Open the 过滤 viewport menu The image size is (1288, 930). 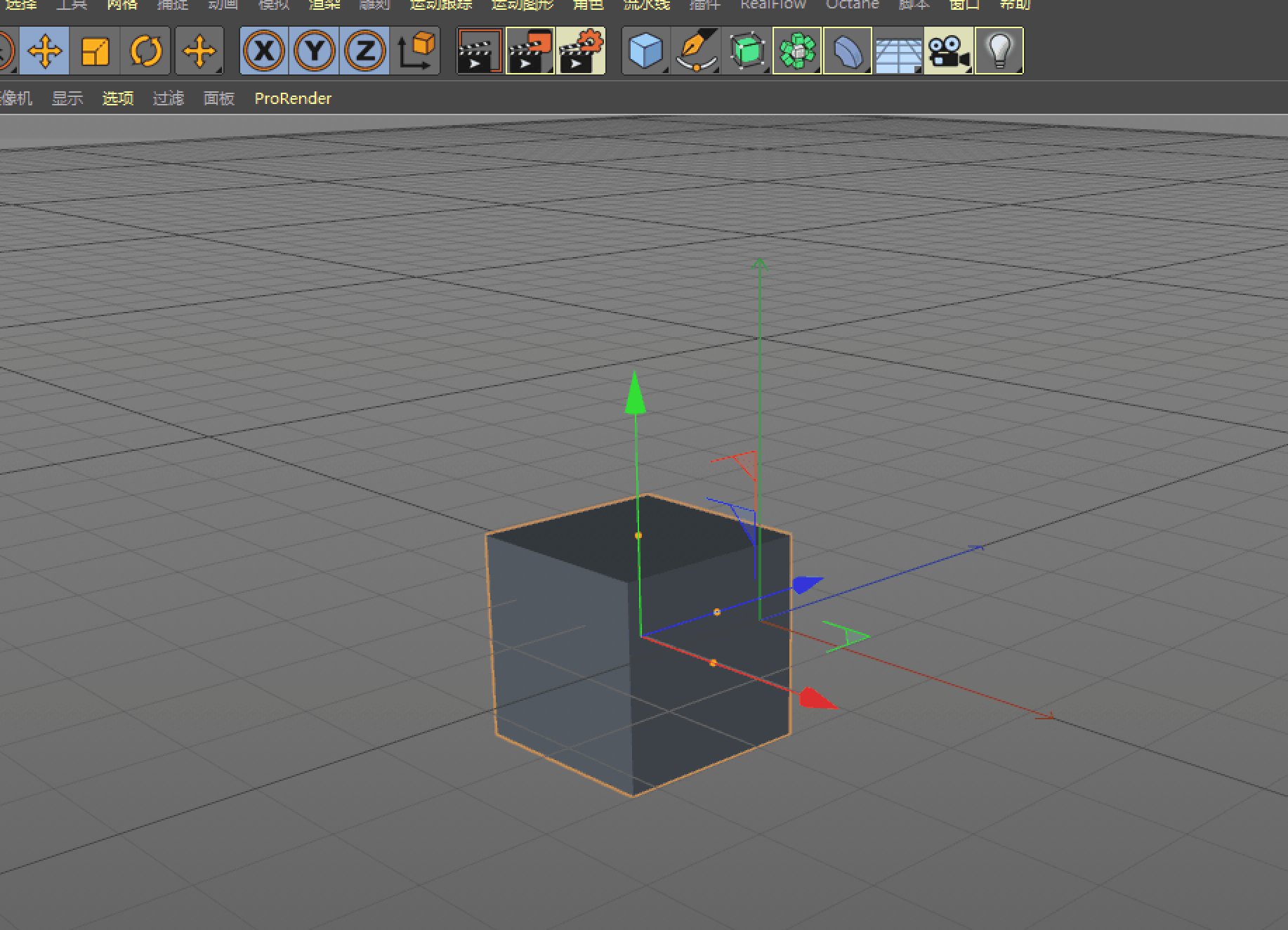[x=169, y=98]
